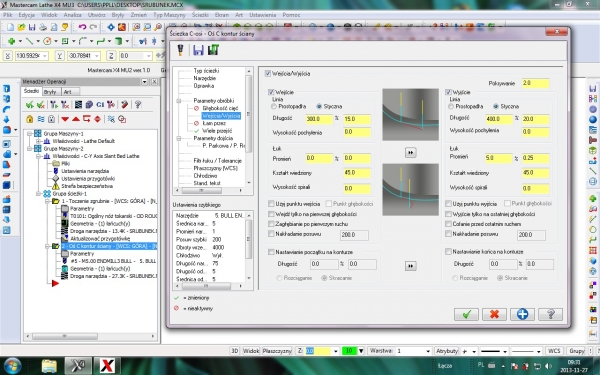Enable Nastawianie początku na konturze checkbox

click(271, 252)
